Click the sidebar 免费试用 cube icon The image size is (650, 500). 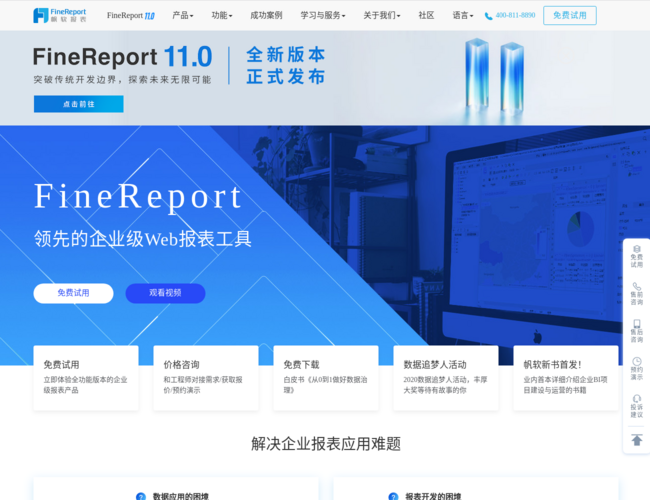coord(637,249)
